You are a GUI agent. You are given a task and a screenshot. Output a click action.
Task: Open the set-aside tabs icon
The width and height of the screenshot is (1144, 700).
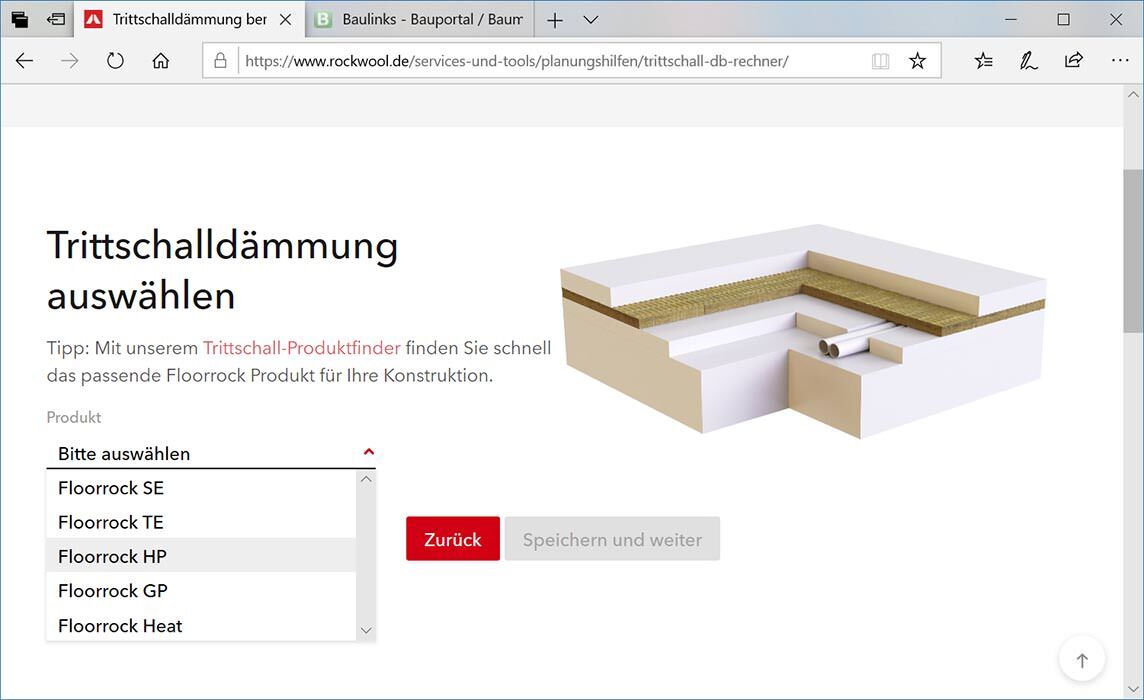pyautogui.click(x=20, y=20)
